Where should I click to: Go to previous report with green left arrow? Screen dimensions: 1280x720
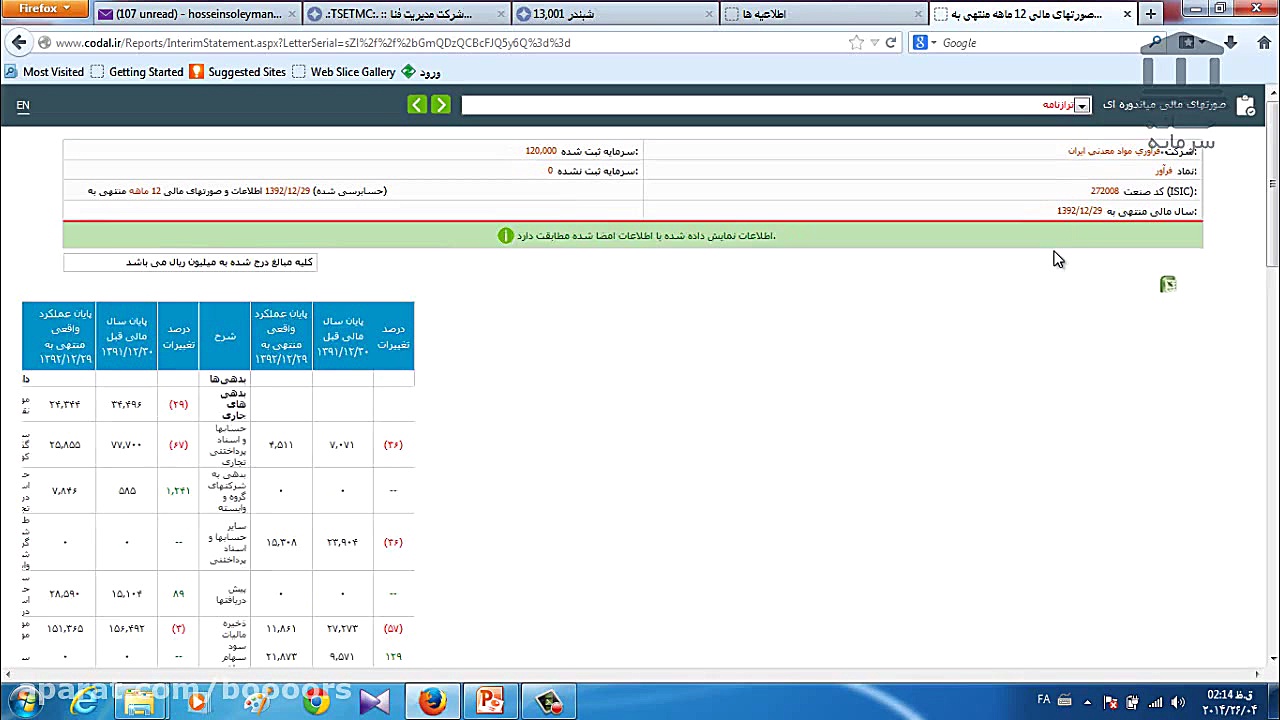pyautogui.click(x=417, y=105)
